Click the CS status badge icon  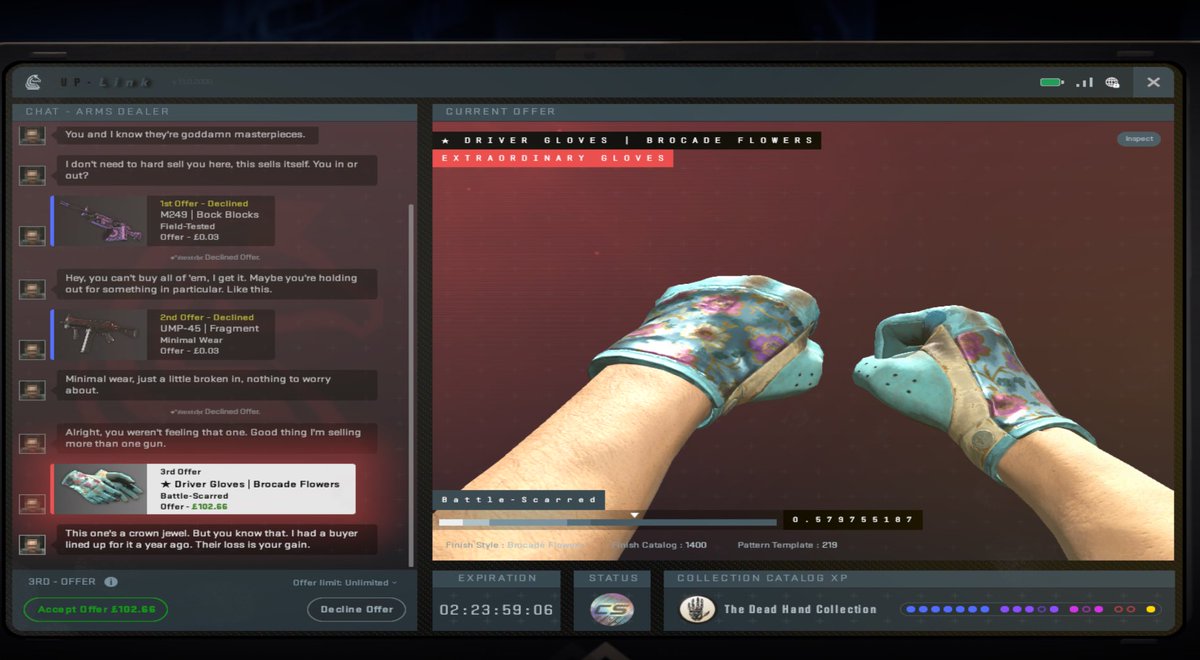coord(613,608)
